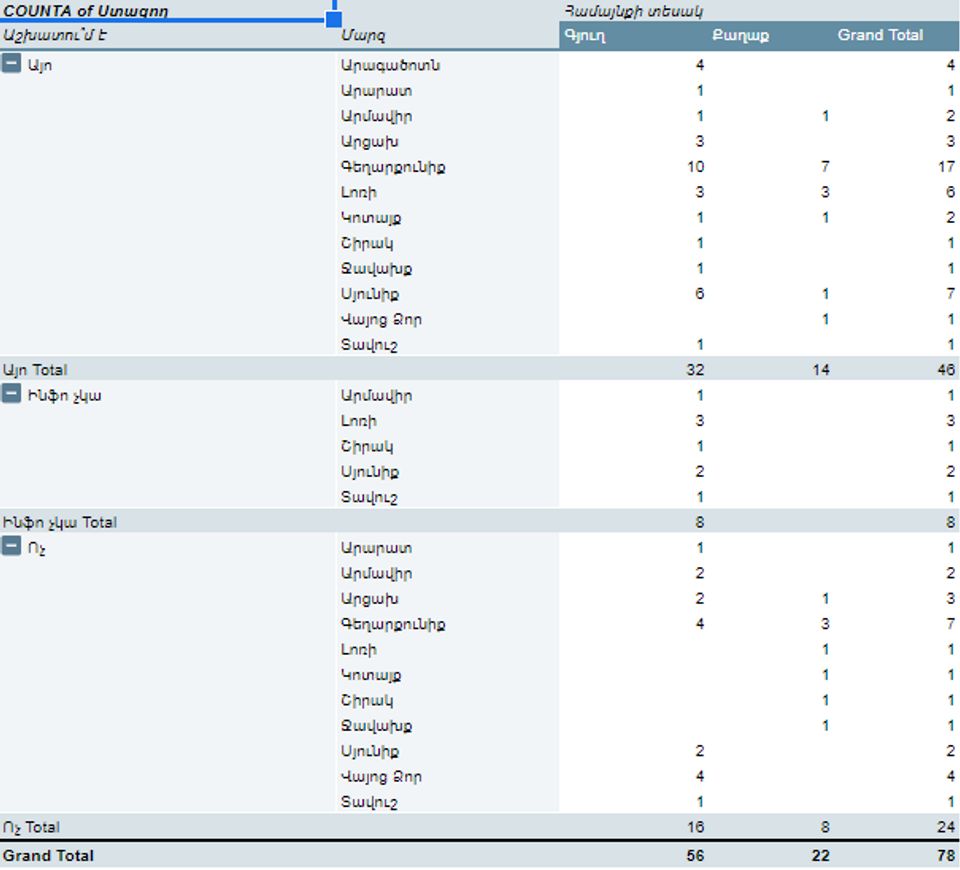
Task: Select Սյունիք row label in Այո group
Action: (x=369, y=294)
